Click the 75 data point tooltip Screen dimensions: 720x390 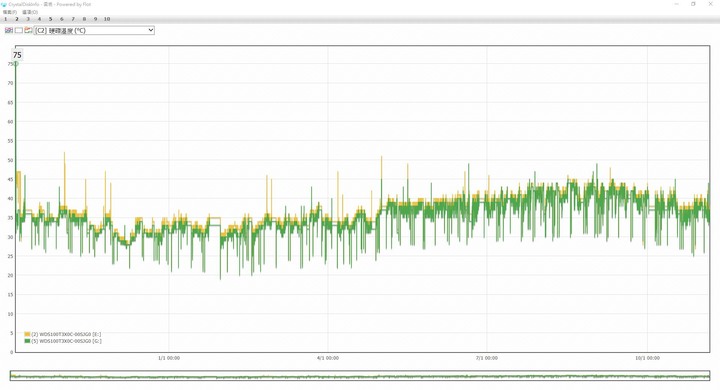point(17,55)
